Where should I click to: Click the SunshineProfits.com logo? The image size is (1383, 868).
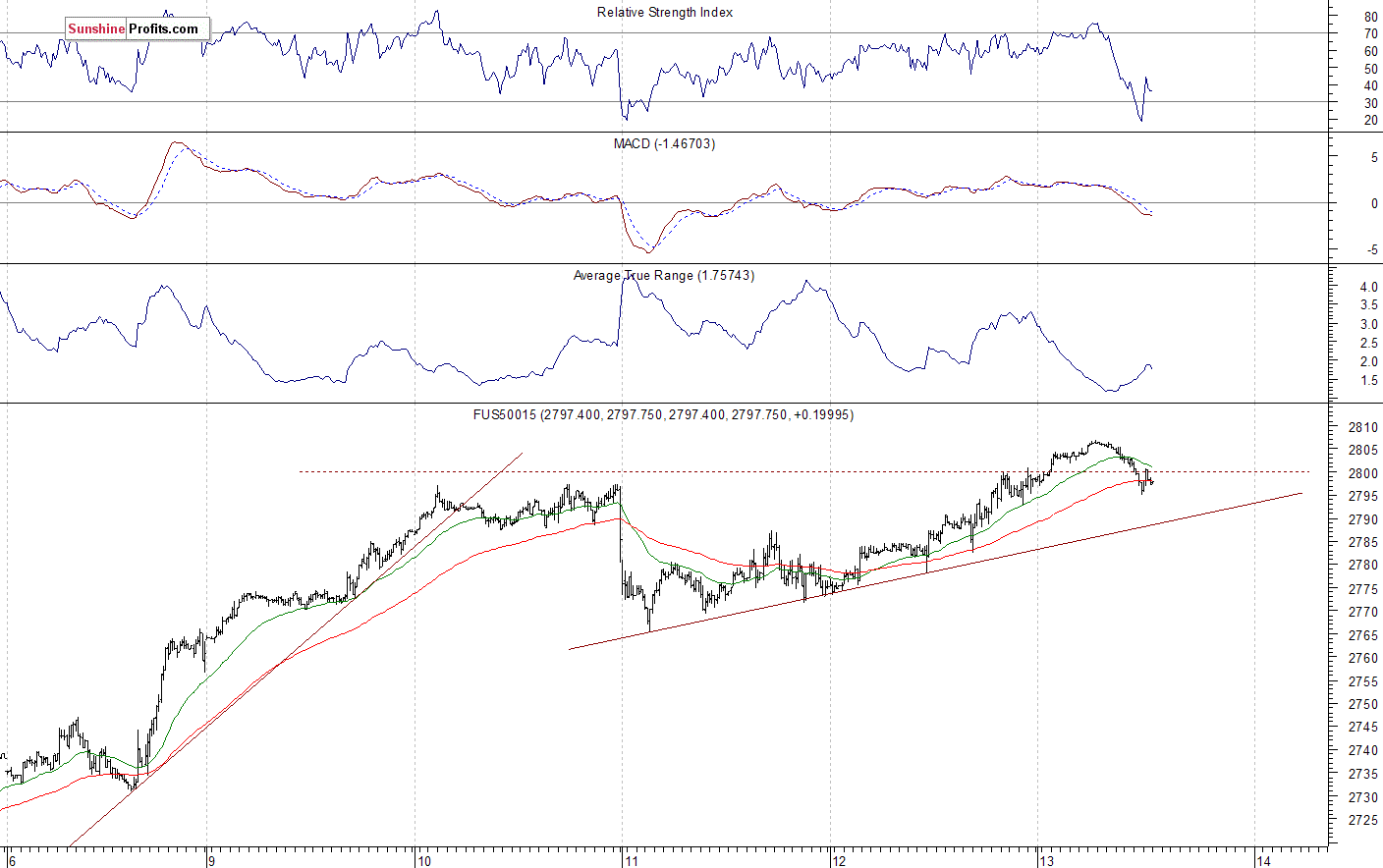tap(137, 29)
